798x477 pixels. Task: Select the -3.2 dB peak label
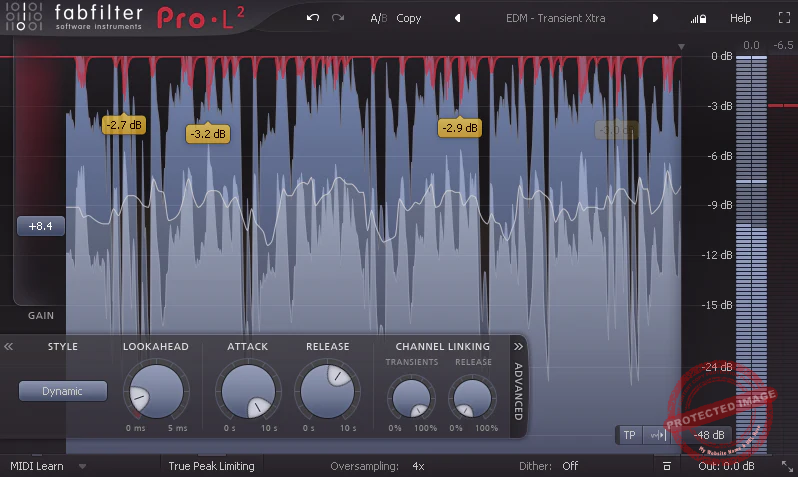tap(208, 134)
